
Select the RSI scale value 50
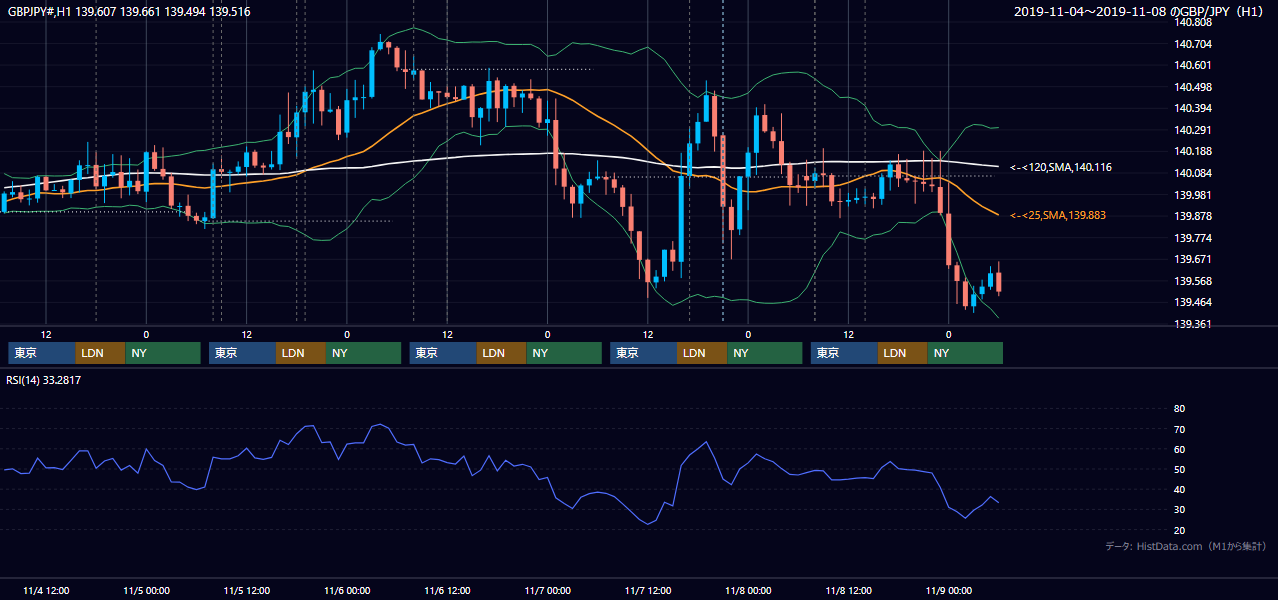[1180, 469]
